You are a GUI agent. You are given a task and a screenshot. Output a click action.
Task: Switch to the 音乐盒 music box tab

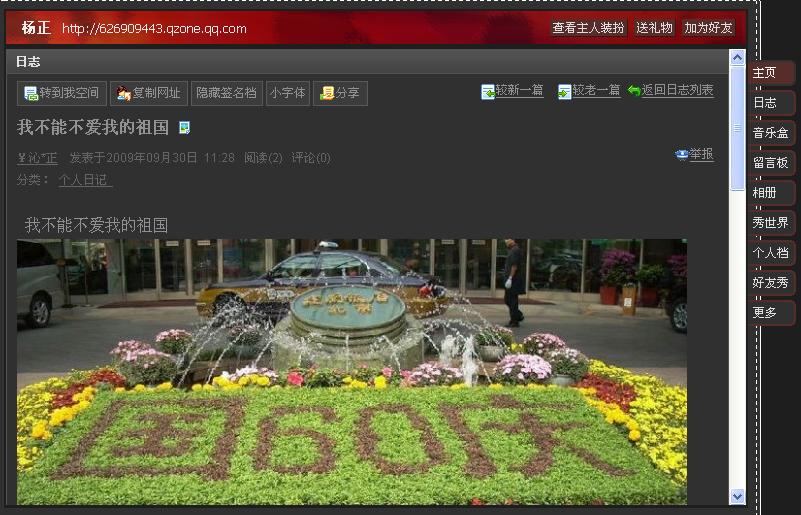770,133
